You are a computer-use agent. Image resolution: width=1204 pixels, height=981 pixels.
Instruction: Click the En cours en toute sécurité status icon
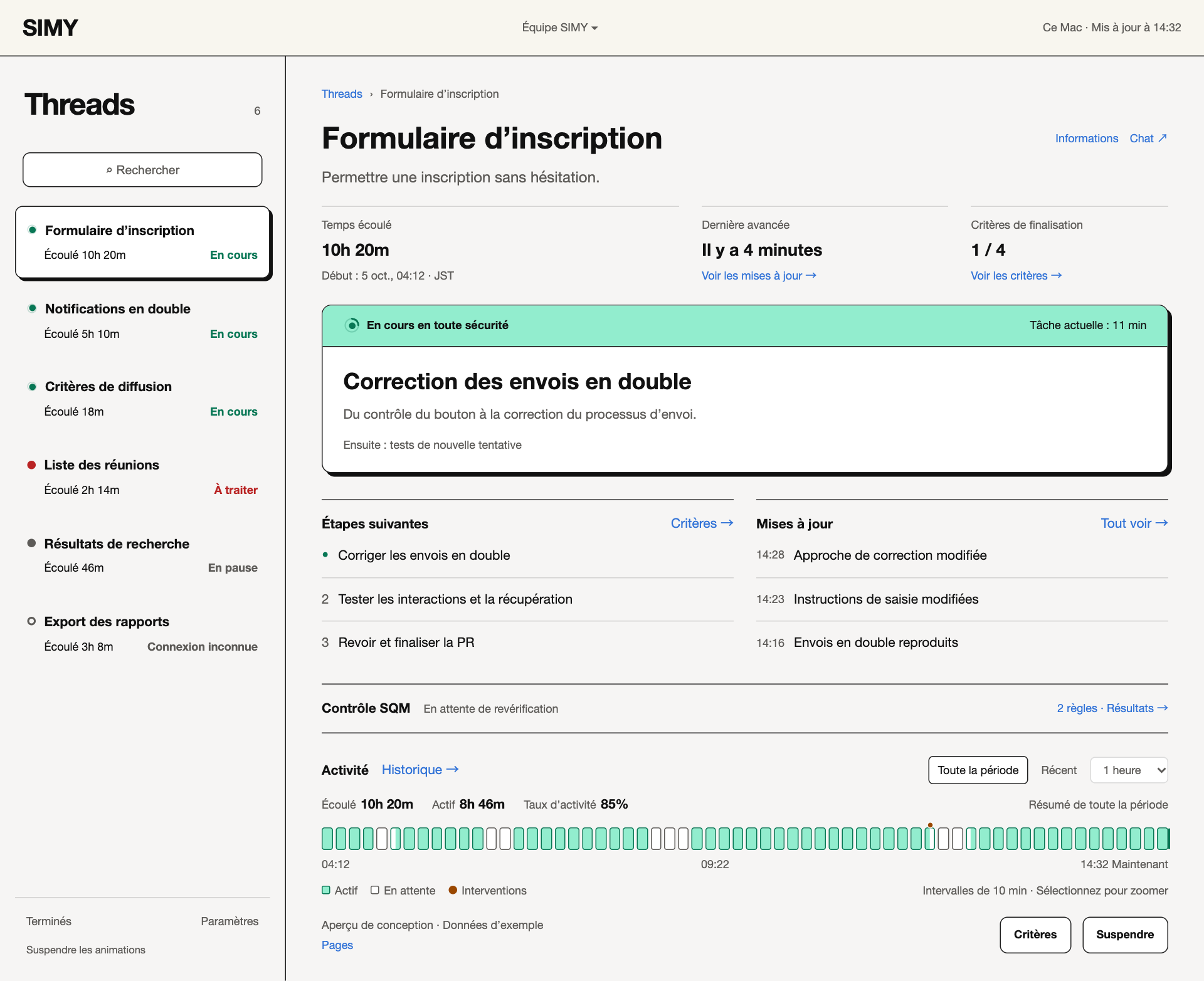click(352, 325)
